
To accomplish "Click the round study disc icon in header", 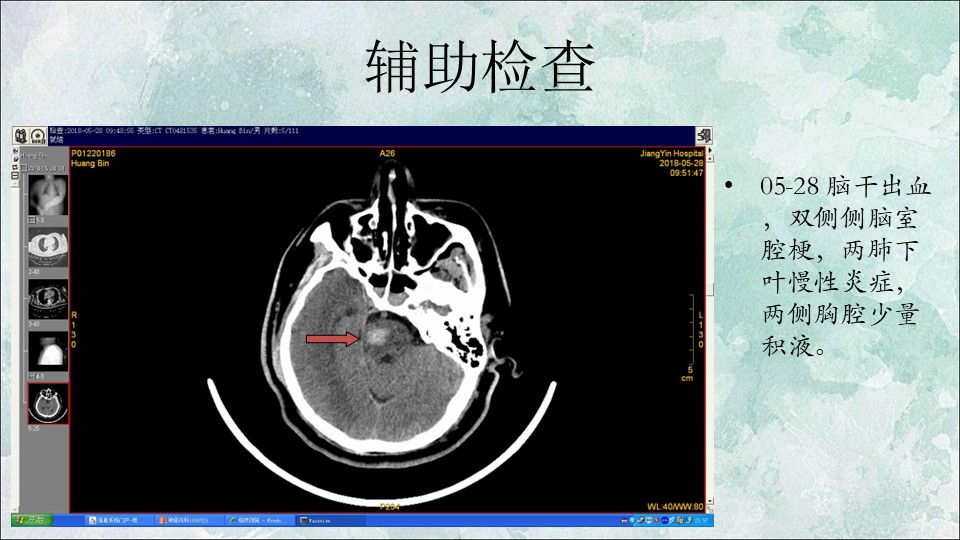I will coord(38,136).
